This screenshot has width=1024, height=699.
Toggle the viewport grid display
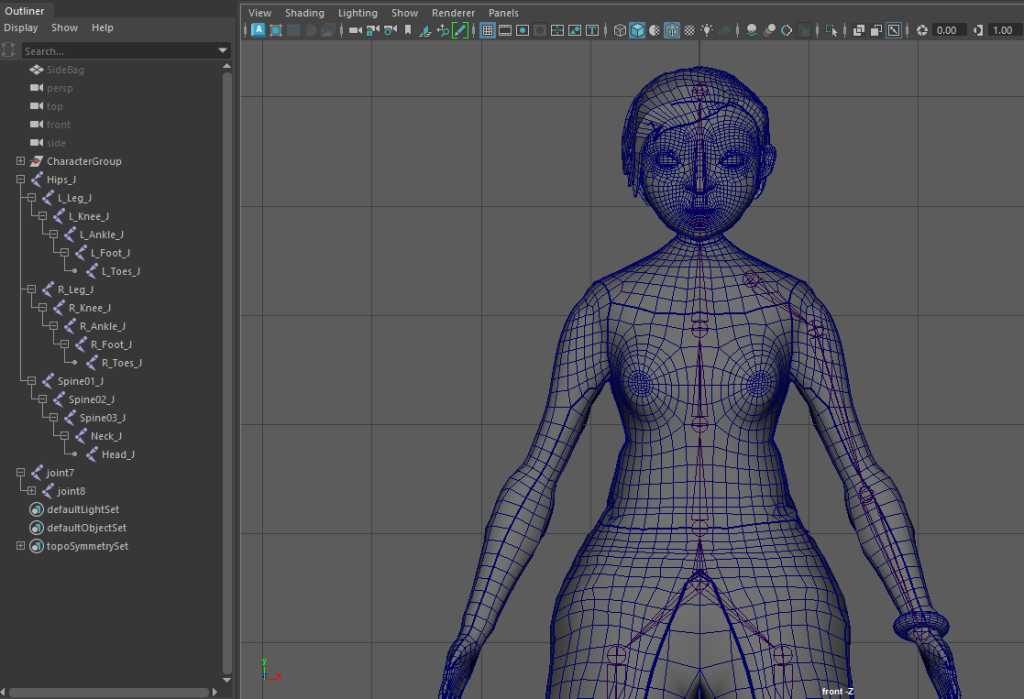pos(488,30)
